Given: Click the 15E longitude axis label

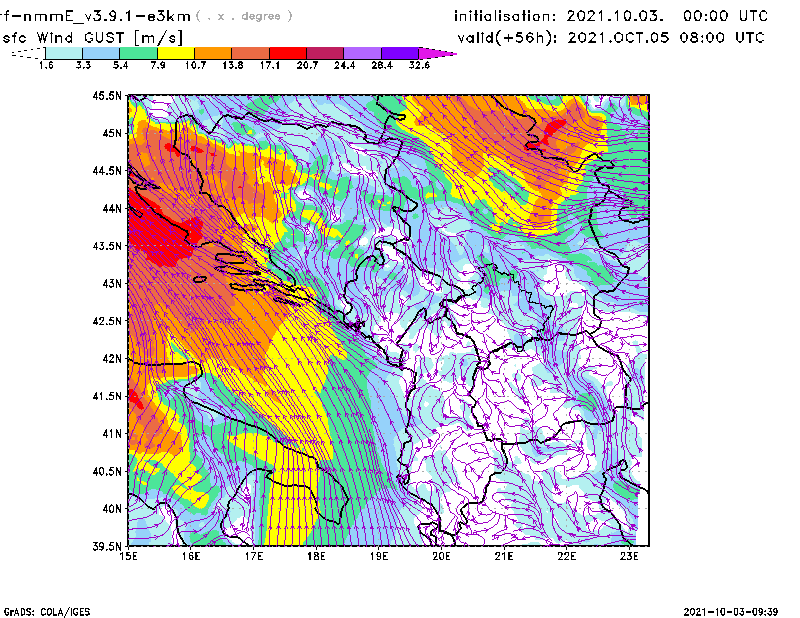Looking at the screenshot, I should click(128, 558).
